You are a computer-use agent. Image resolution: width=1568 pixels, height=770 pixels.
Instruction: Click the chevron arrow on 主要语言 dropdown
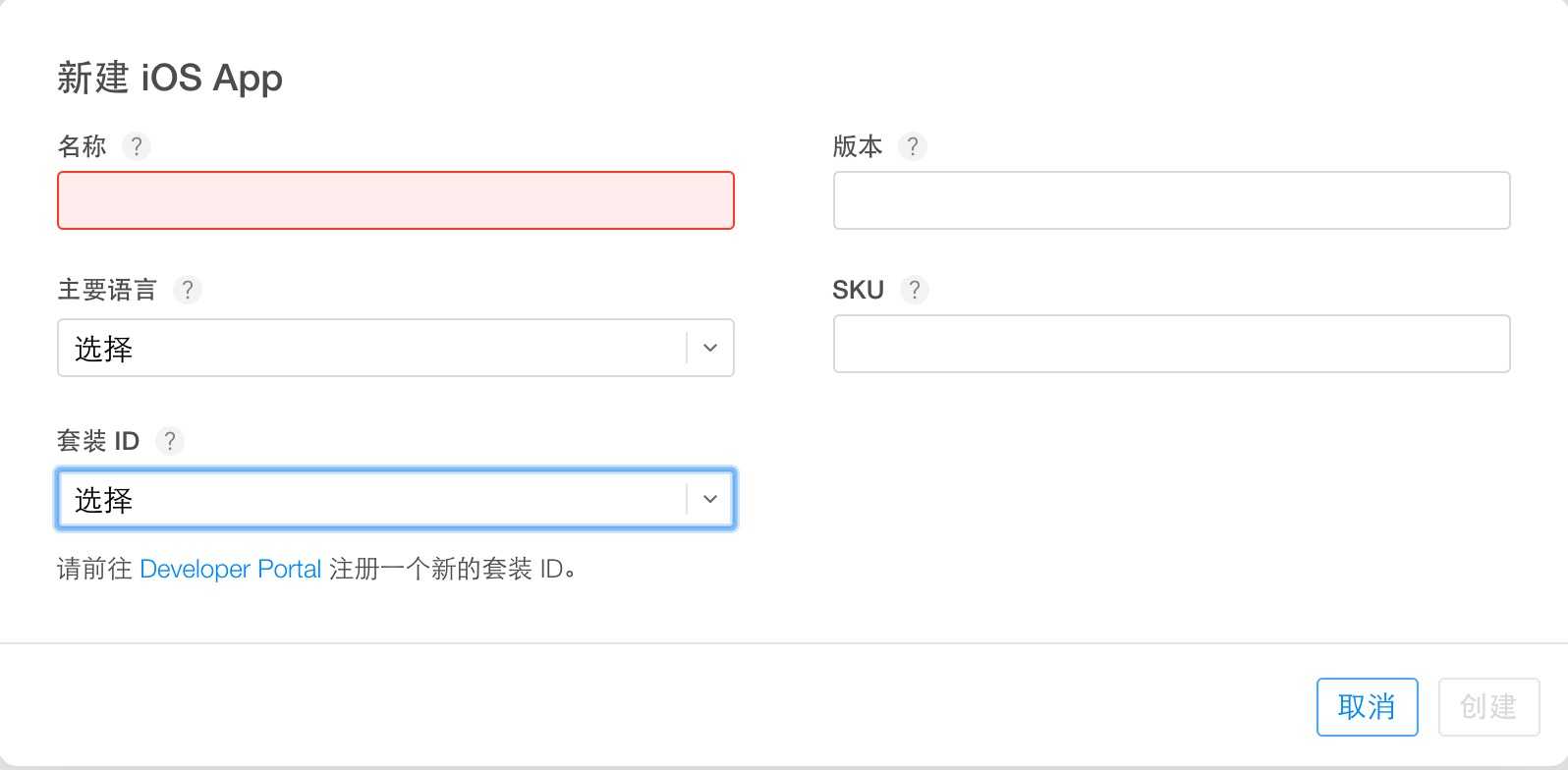710,348
